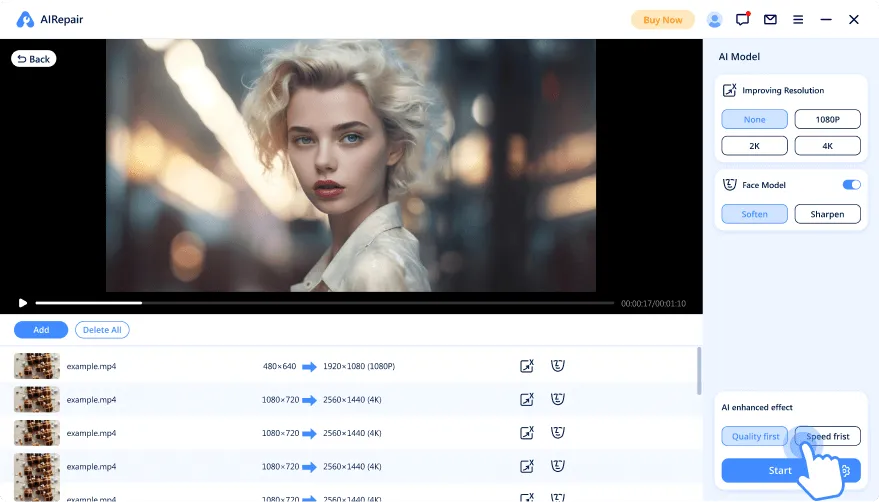This screenshot has width=879, height=502.
Task: Select None resolution option
Action: pos(754,119)
